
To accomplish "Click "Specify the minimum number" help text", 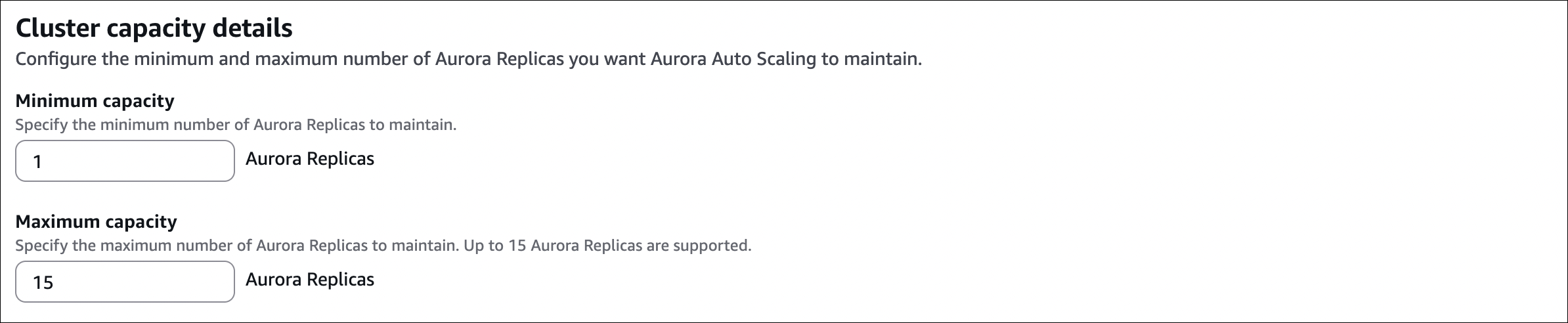I will (131, 125).
